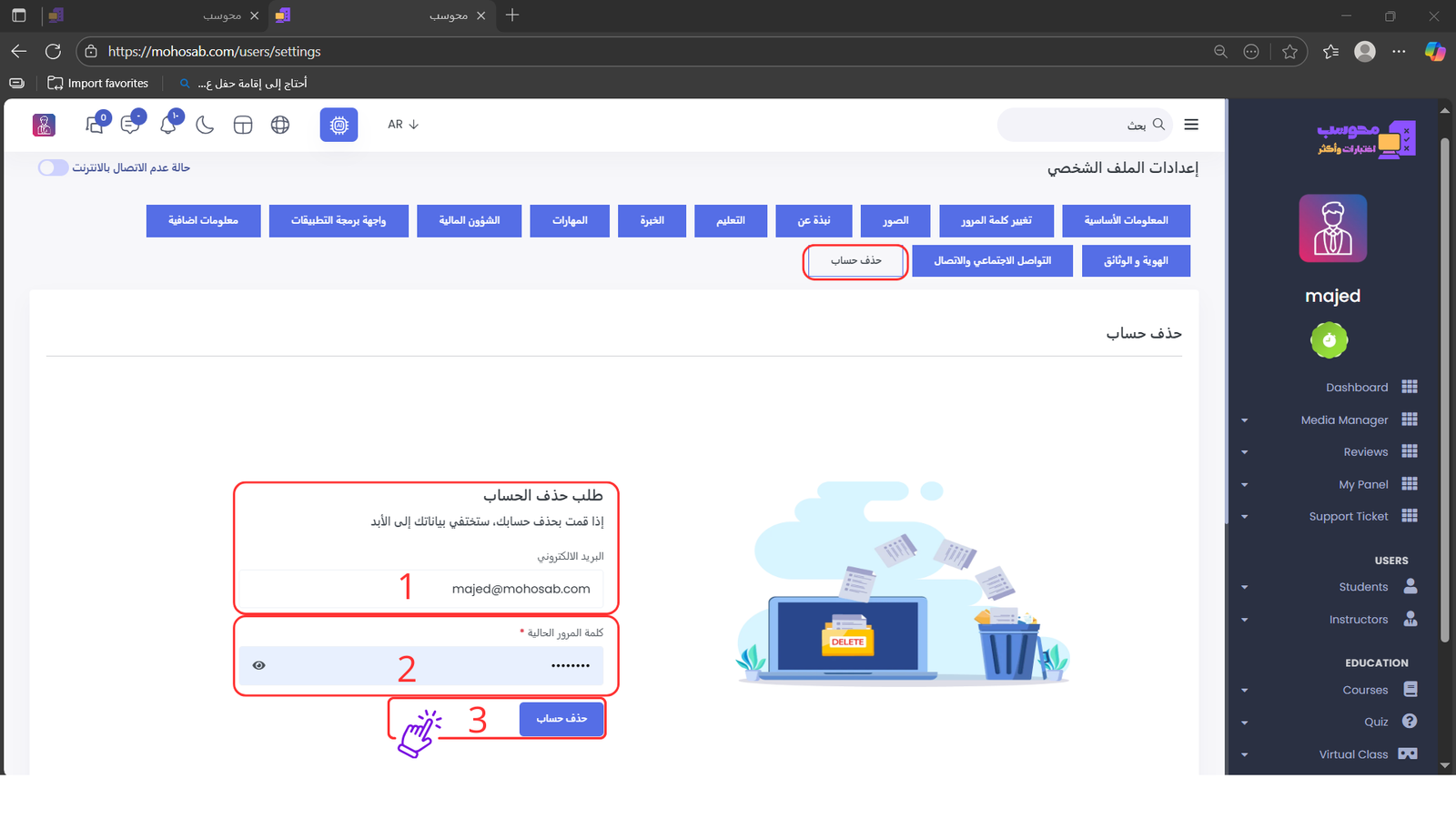The image size is (1456, 819).
Task: Open the chat messages icon
Action: [x=131, y=125]
